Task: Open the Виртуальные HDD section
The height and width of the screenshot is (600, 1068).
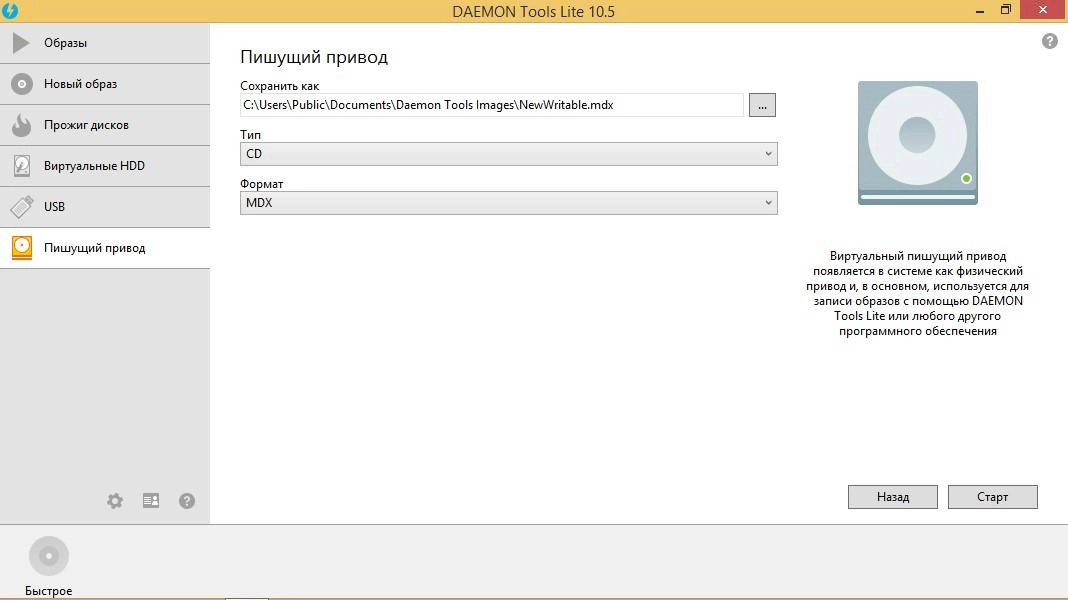Action: tap(105, 166)
